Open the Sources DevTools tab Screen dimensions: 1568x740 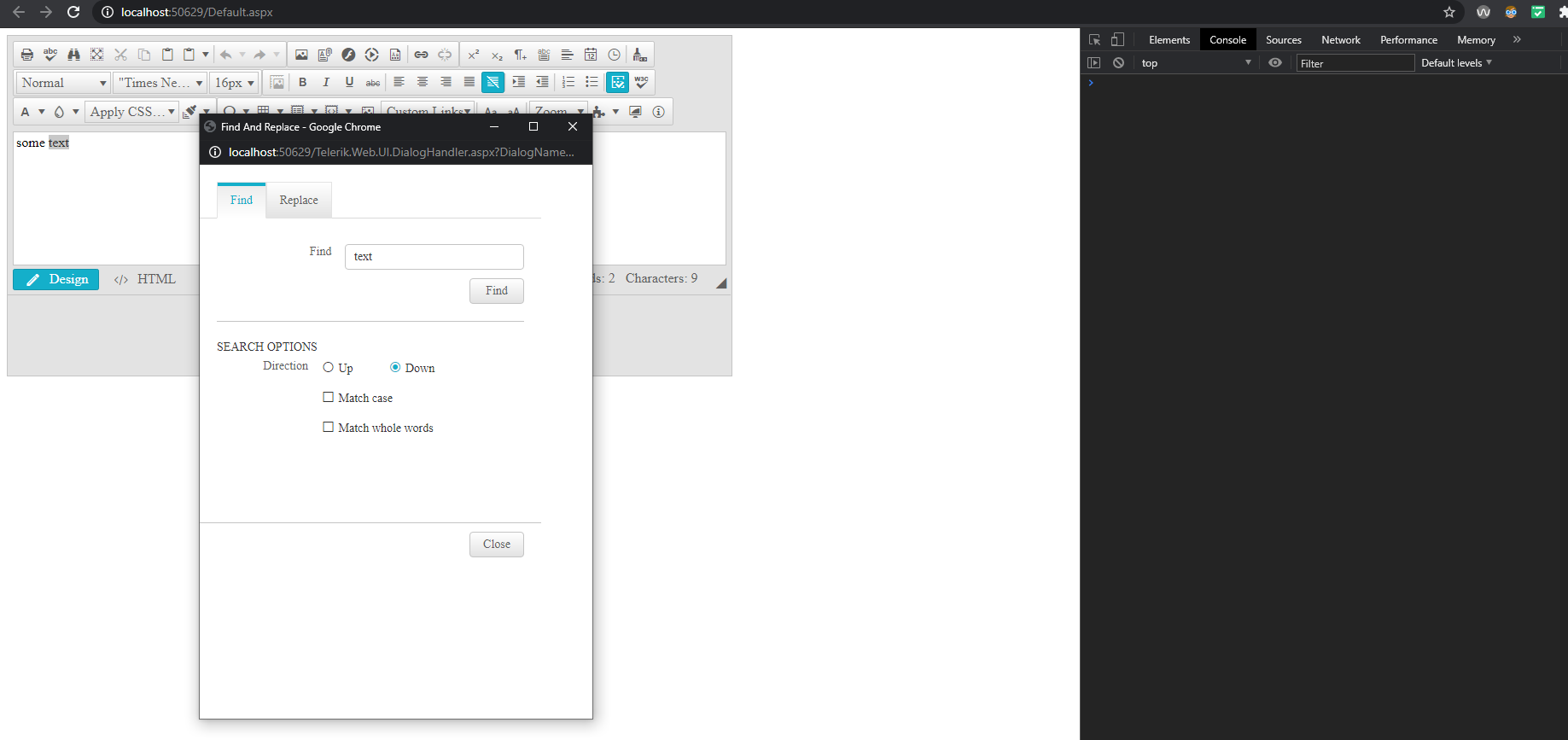[1284, 40]
